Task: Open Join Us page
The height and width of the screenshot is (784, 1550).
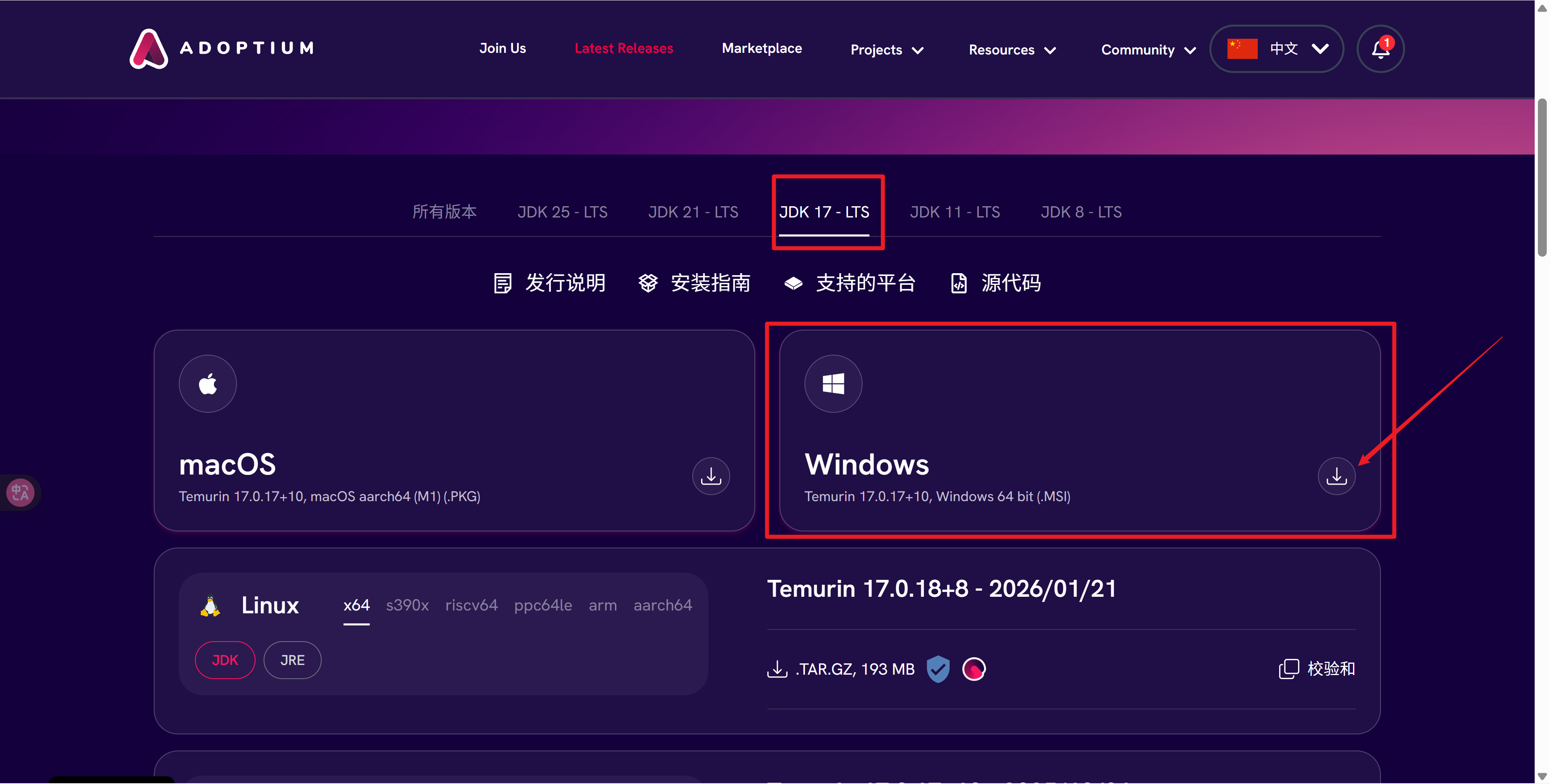Action: (503, 48)
